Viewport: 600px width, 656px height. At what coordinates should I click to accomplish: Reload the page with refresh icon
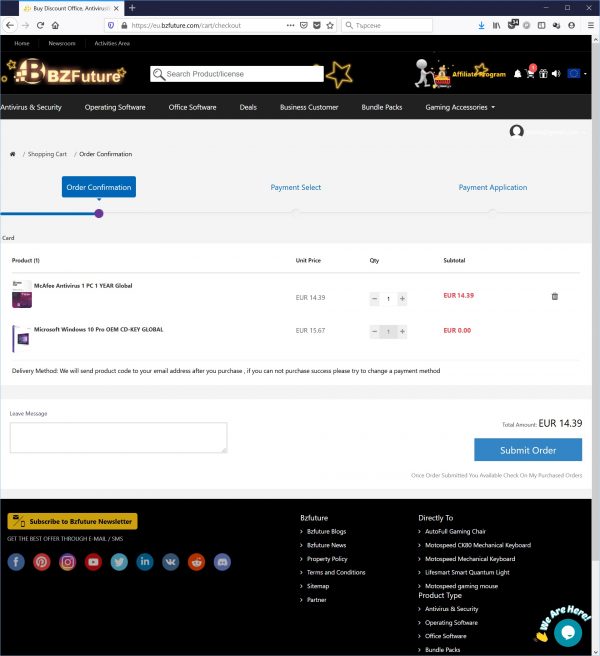click(x=40, y=25)
